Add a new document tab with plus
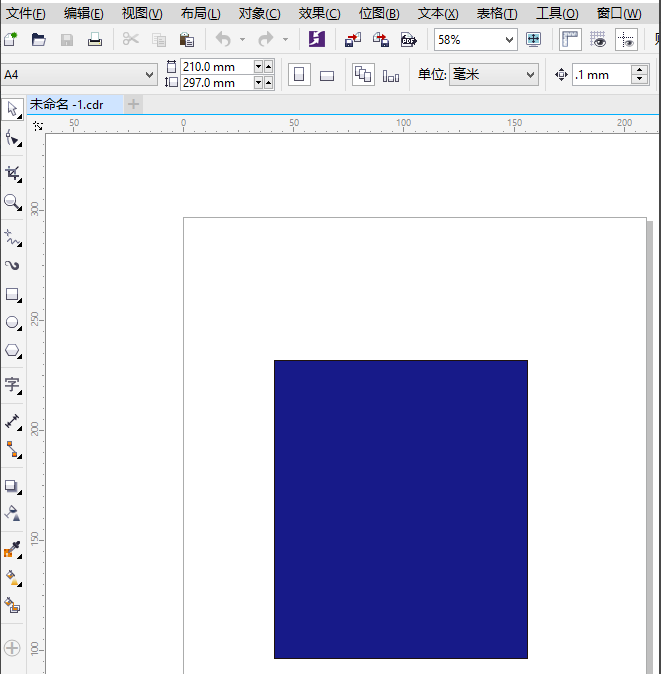Screen dimensions: 661x674 133,104
